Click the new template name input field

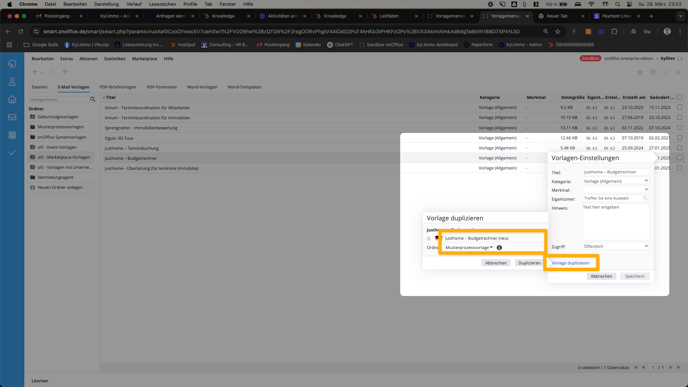tap(493, 238)
